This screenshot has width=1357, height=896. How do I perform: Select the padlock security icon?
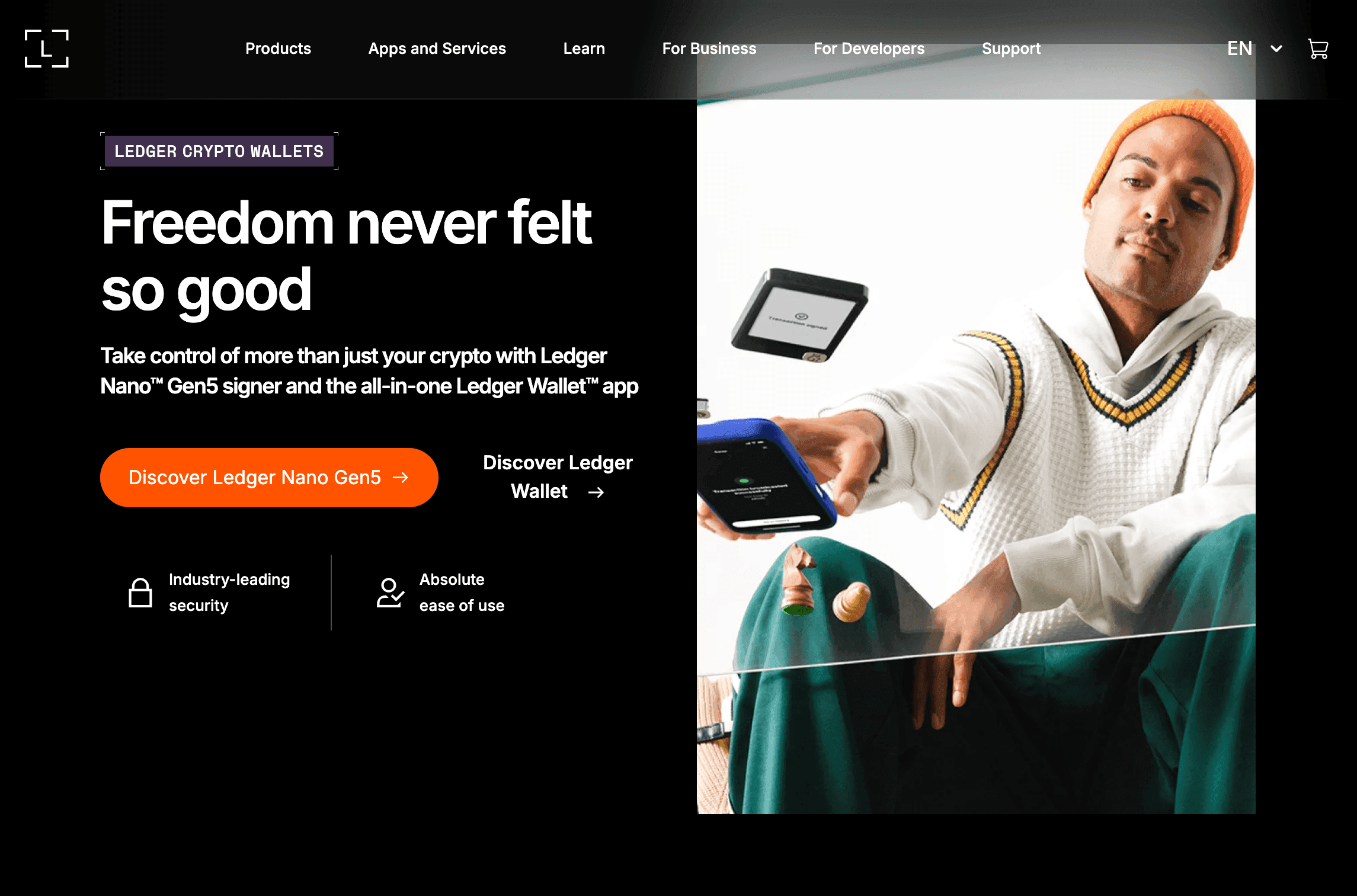pos(140,593)
